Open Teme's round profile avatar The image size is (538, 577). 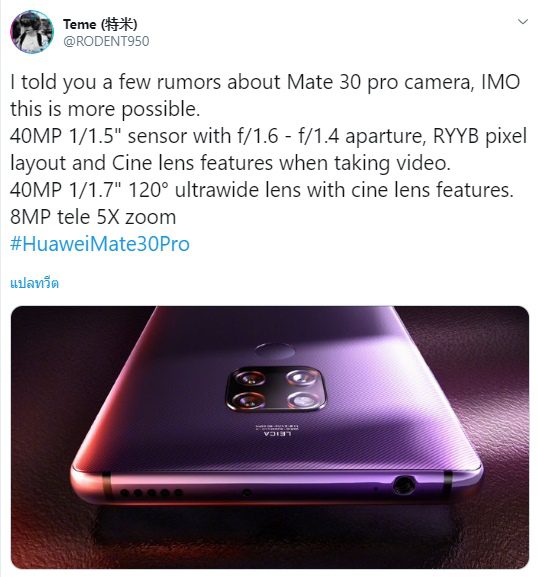tap(32, 32)
